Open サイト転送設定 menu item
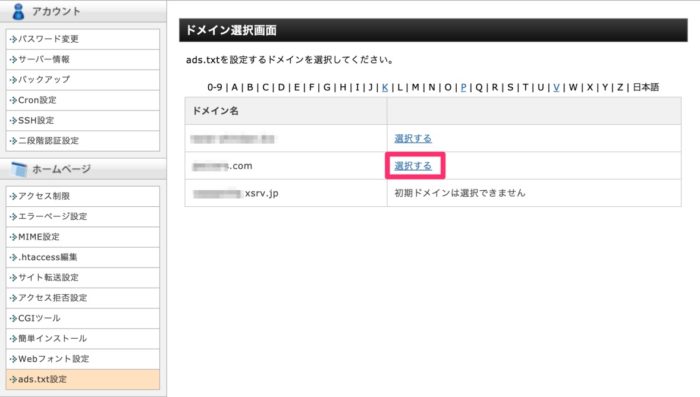 pos(83,277)
